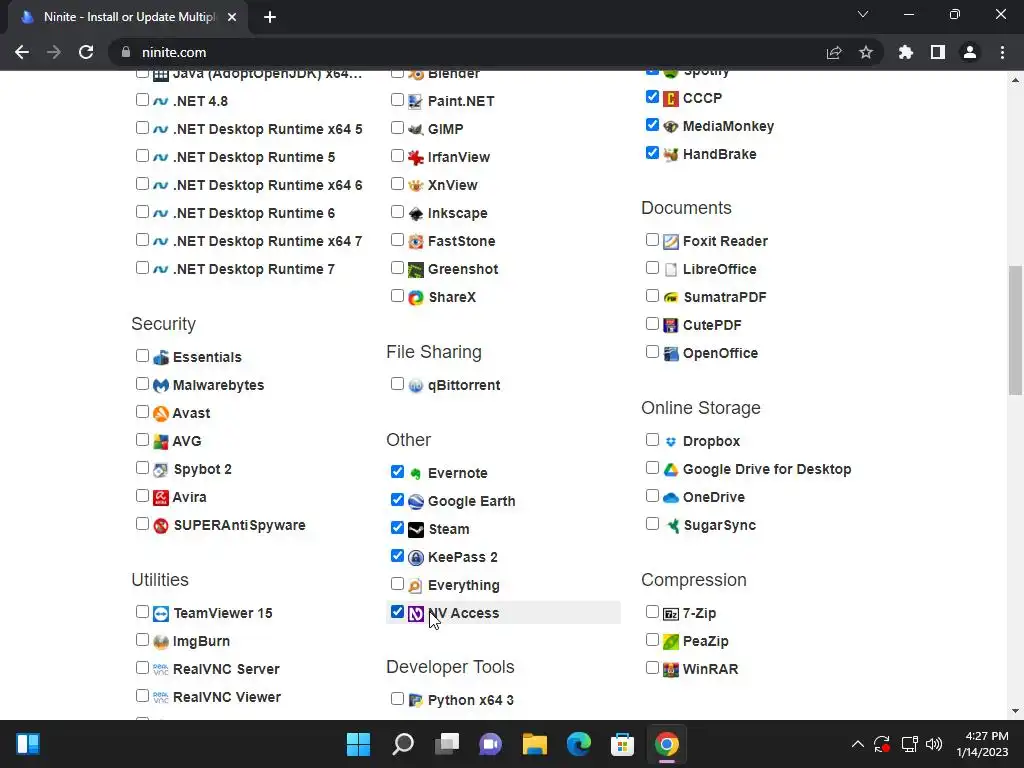1024x768 pixels.
Task: Click the Foxit Reader icon
Action: click(x=671, y=242)
